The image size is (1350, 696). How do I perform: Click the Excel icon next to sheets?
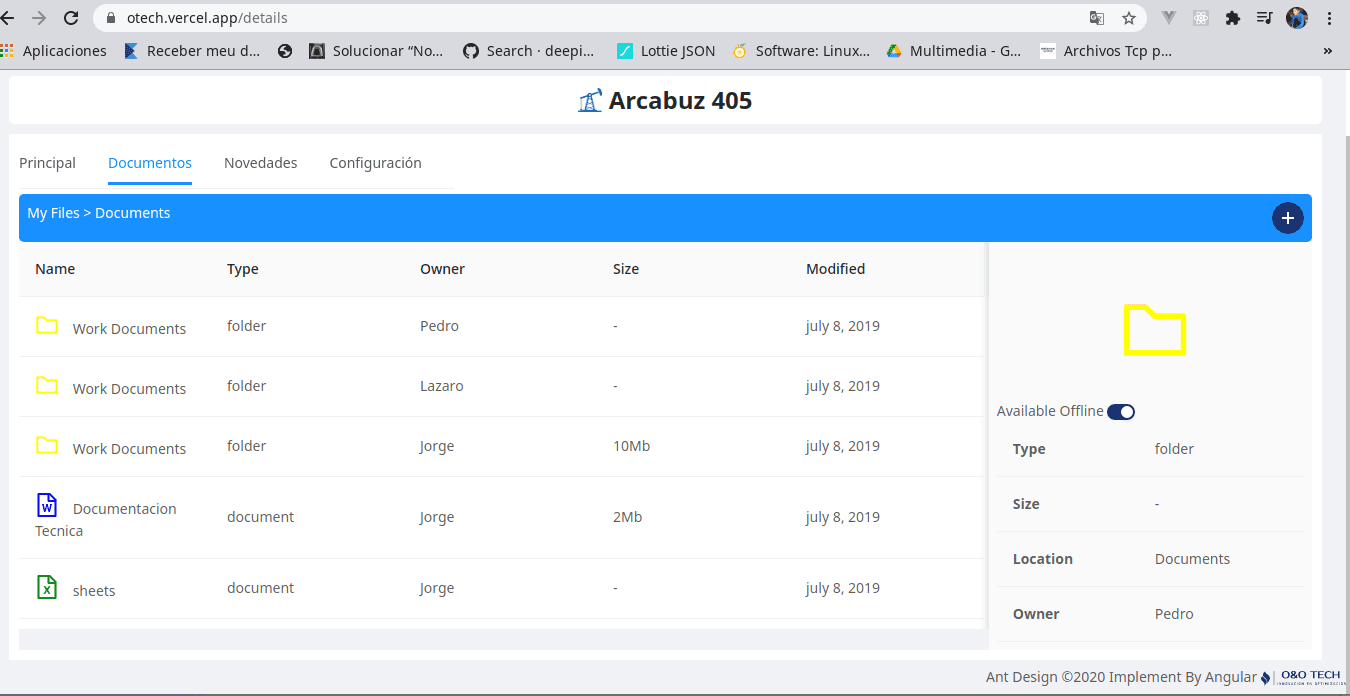[47, 587]
